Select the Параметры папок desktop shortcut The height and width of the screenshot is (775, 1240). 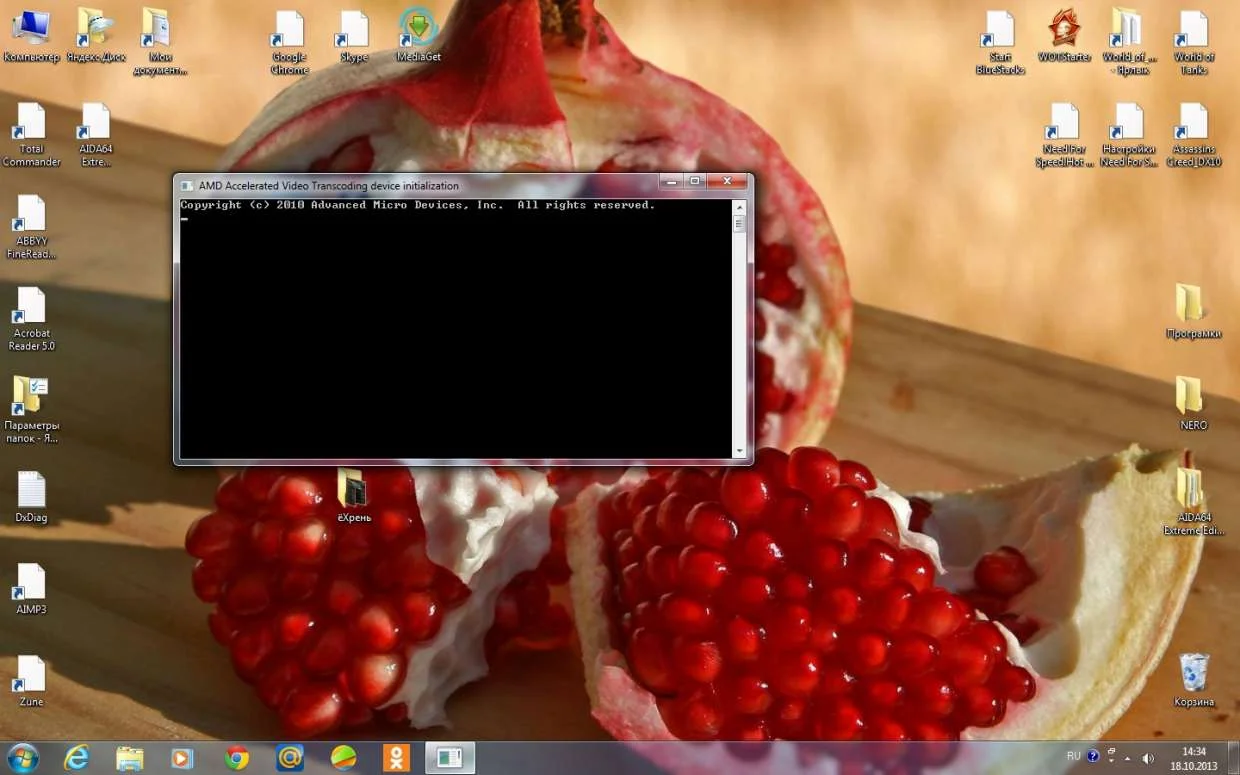point(31,410)
